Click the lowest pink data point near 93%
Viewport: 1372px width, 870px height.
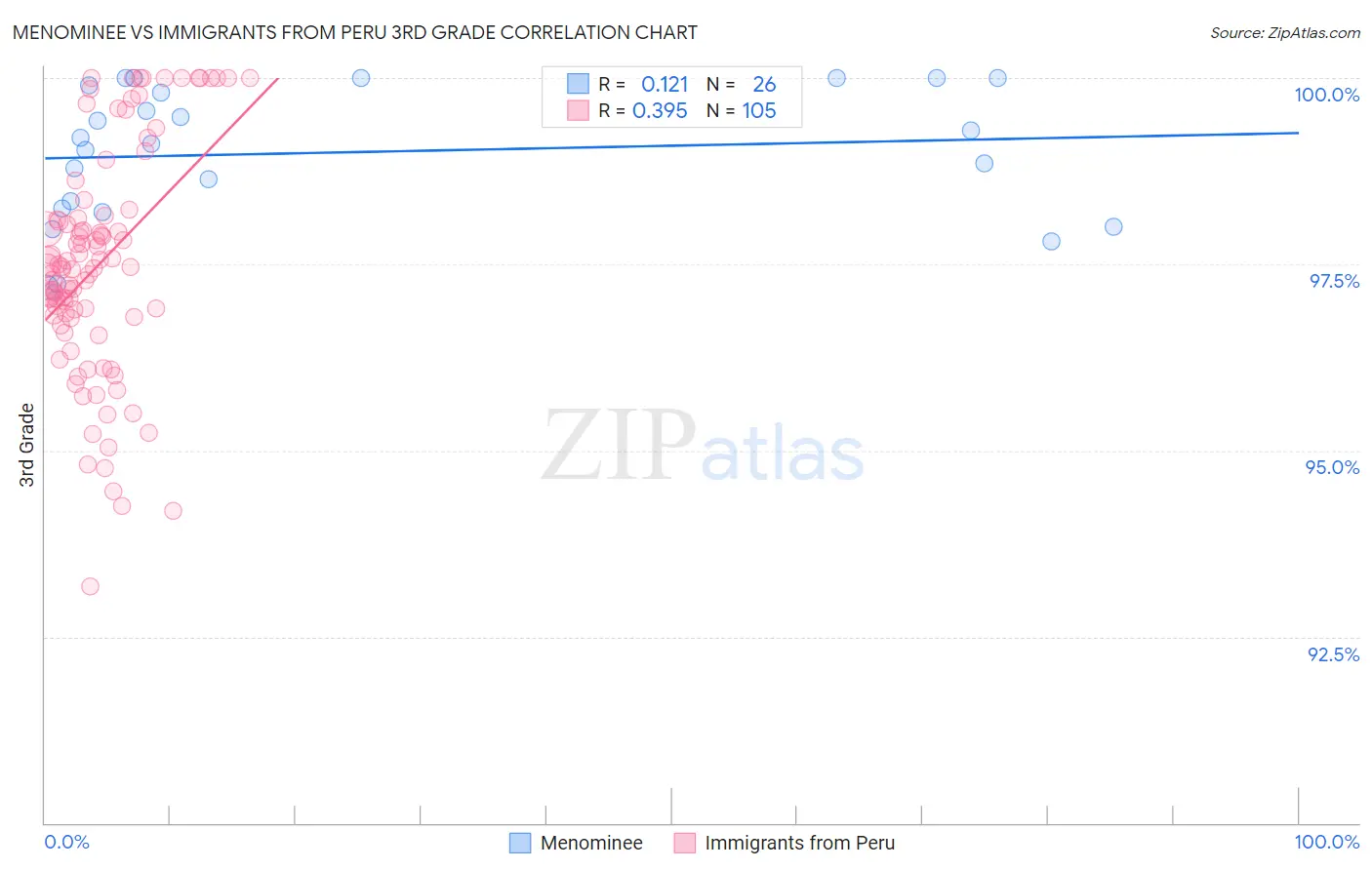tap(90, 586)
